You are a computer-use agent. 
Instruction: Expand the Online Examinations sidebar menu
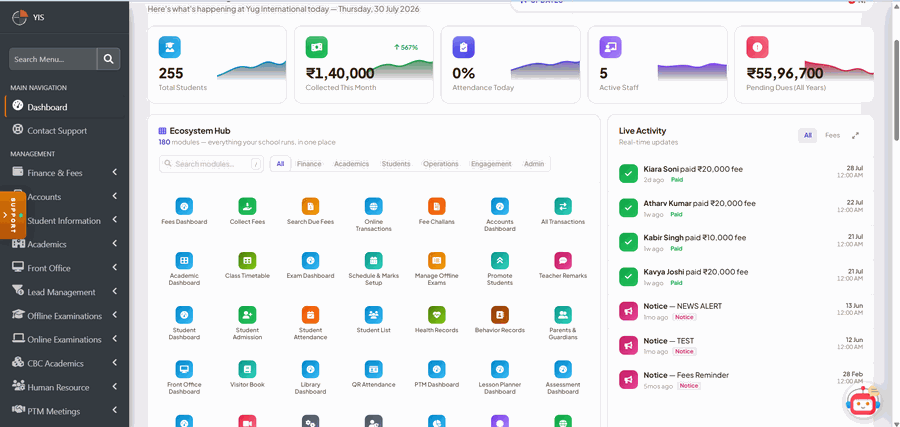(65, 339)
